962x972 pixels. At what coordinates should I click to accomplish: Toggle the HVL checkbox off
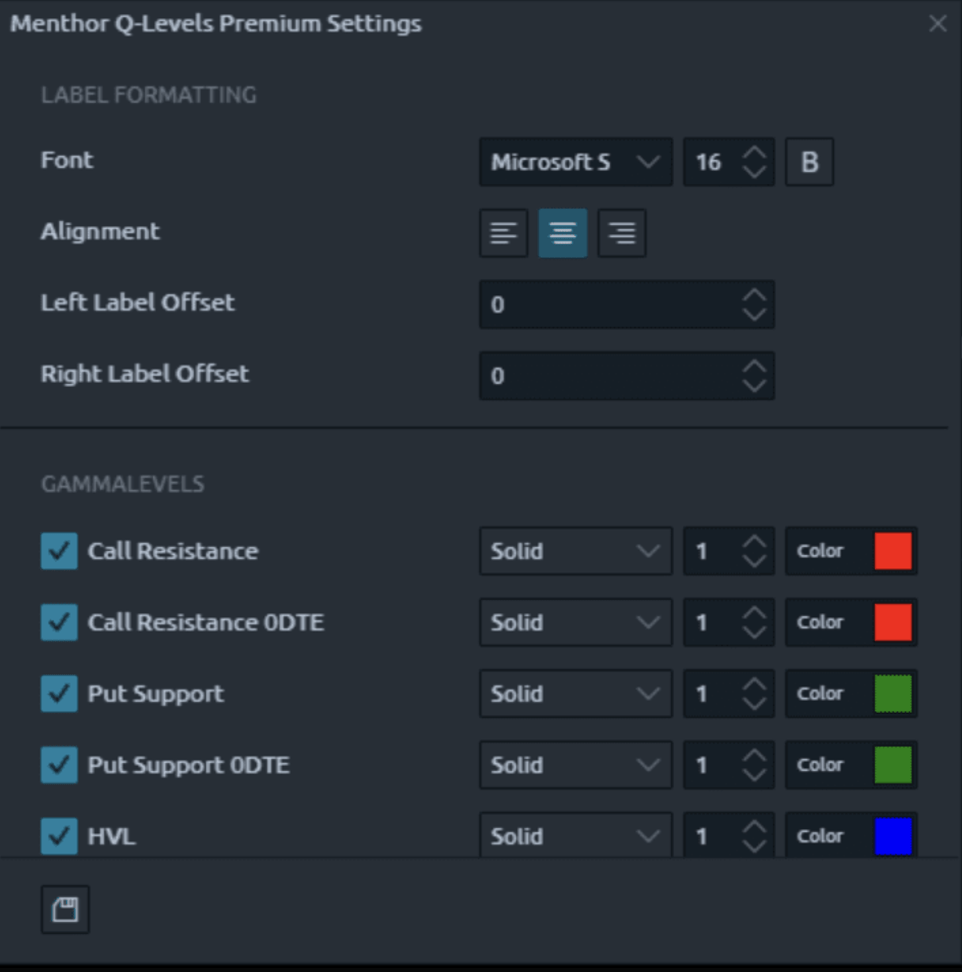57,836
